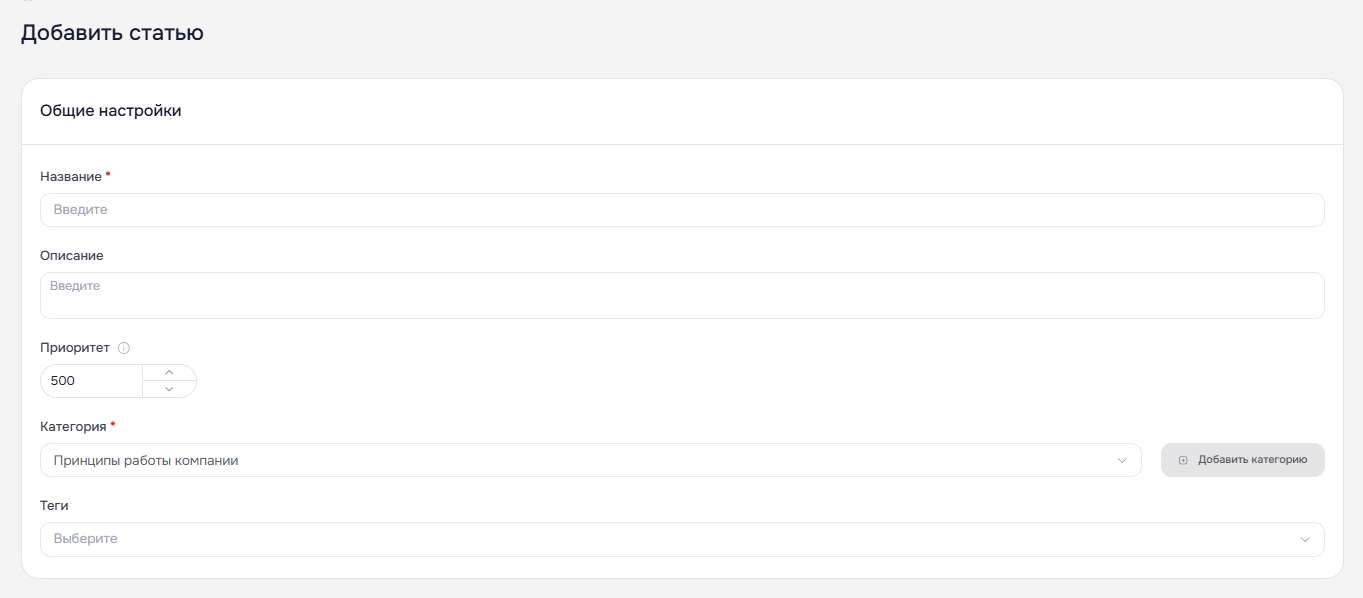The height and width of the screenshot is (598, 1363).
Task: Open the Принципы работы компании category selector
Action: pyautogui.click(x=591, y=460)
